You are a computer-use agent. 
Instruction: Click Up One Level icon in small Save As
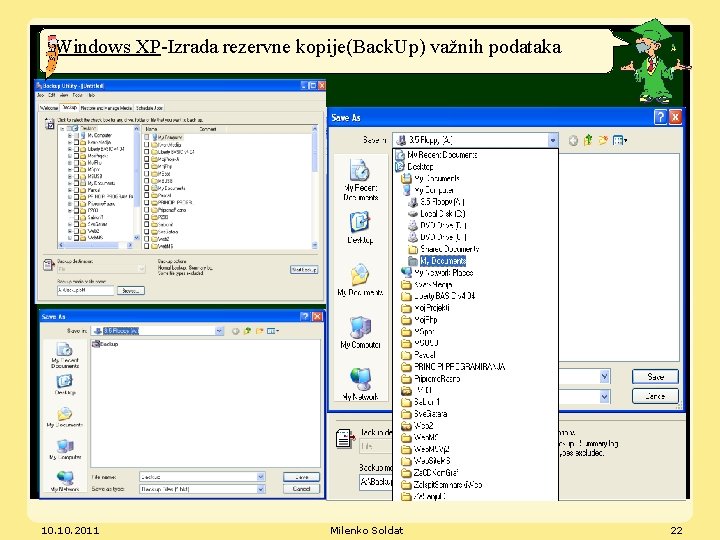point(248,331)
